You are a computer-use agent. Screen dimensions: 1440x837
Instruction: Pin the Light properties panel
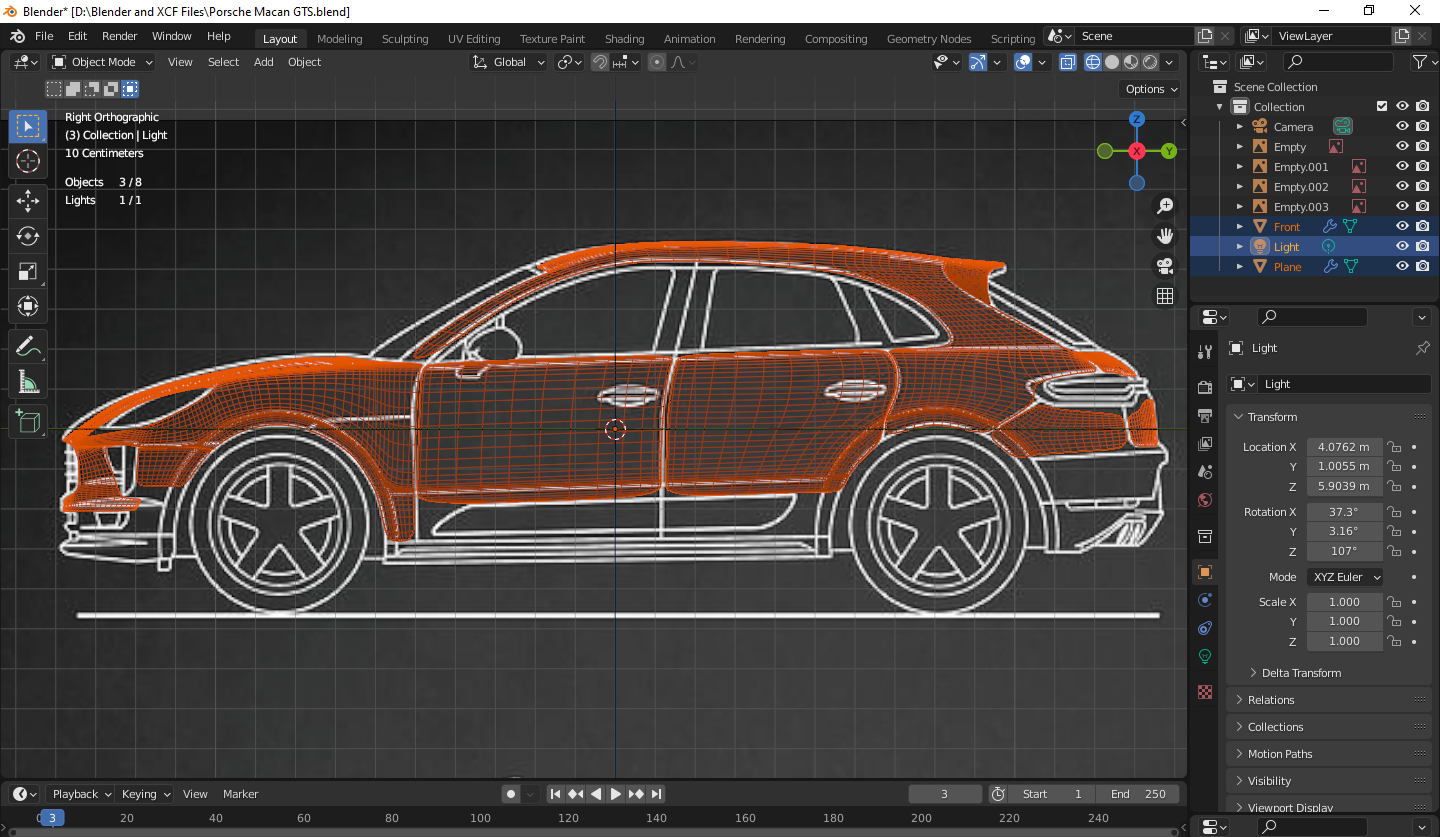tap(1422, 348)
